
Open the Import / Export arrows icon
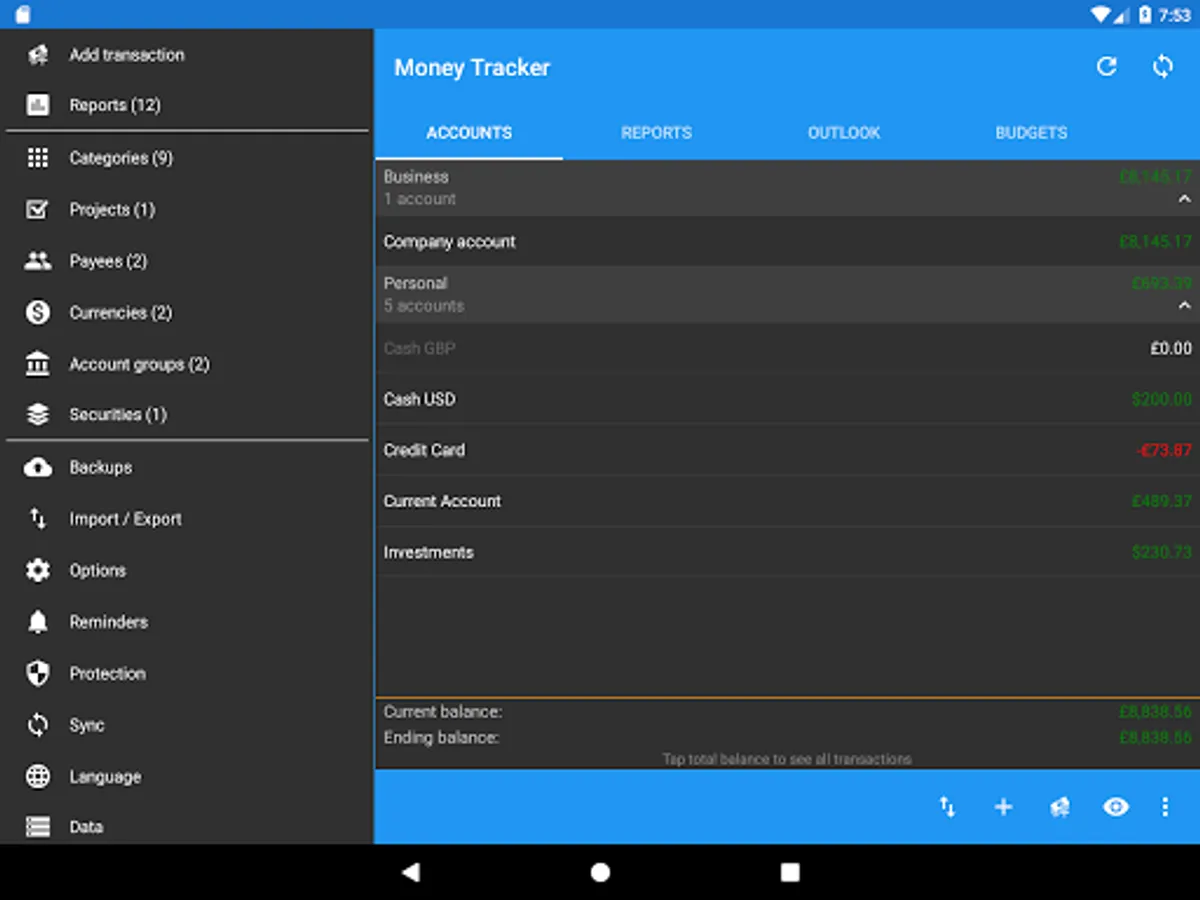point(38,519)
